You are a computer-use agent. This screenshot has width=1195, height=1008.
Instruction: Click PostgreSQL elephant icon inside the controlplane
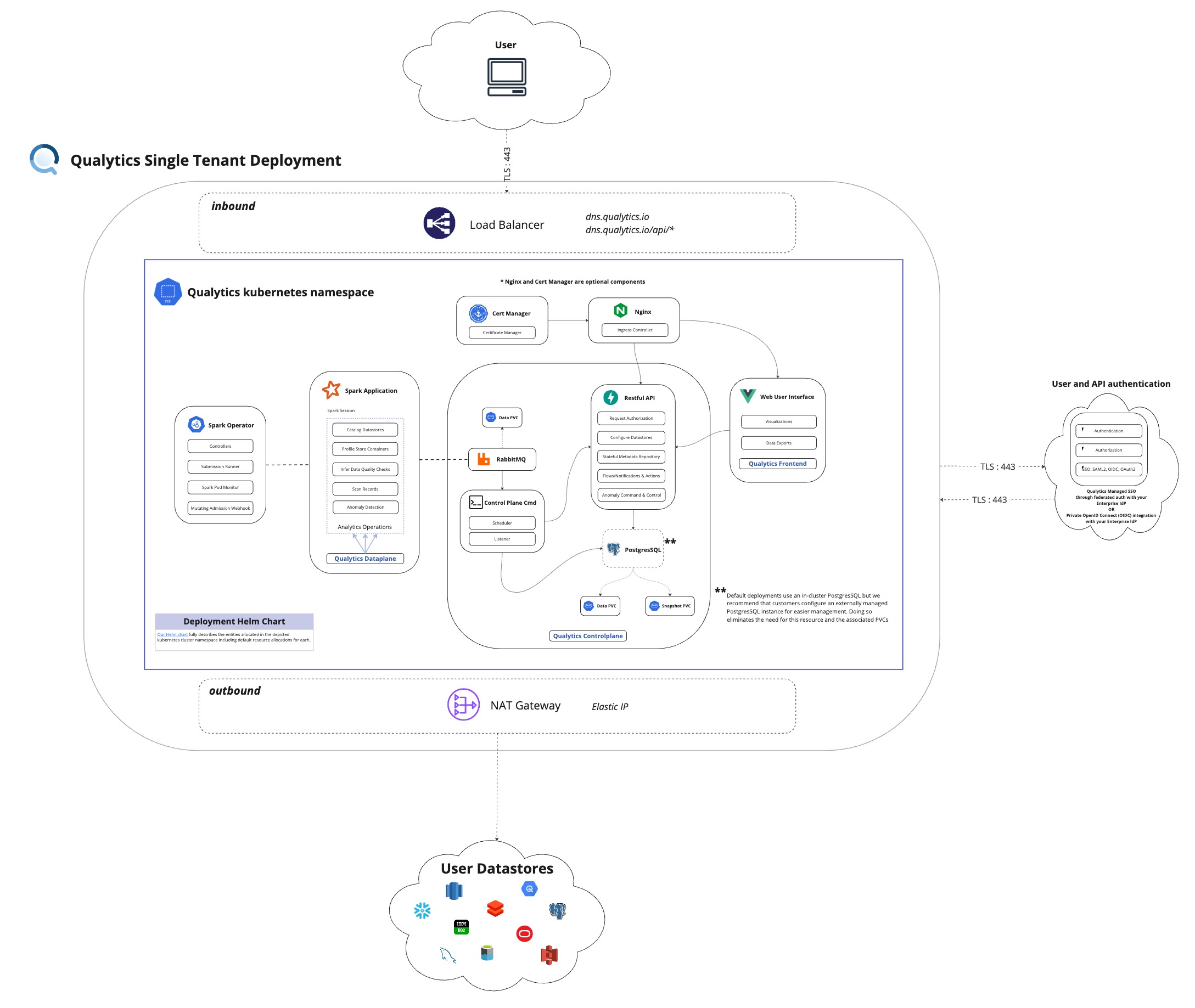[x=613, y=549]
